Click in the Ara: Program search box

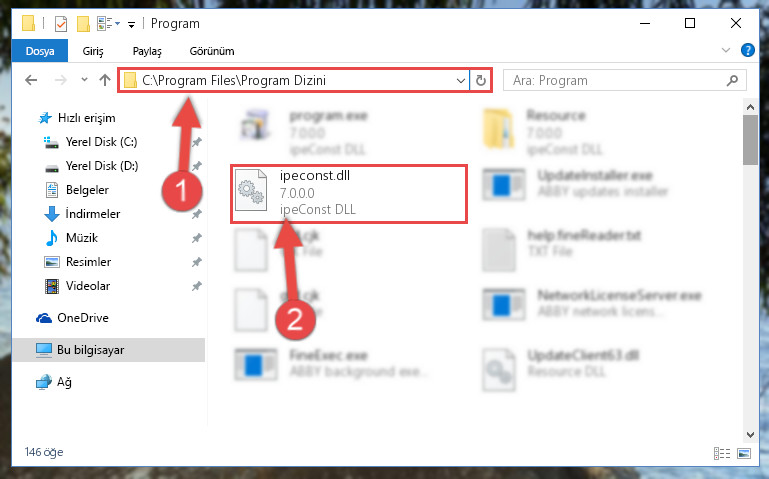(x=615, y=80)
